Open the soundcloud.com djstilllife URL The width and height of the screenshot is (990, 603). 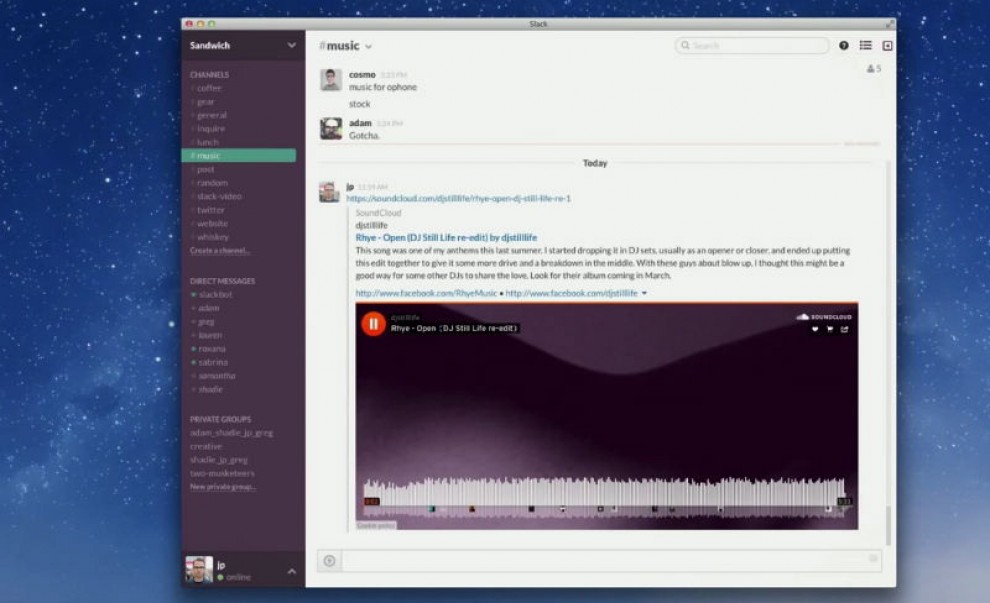(x=458, y=198)
